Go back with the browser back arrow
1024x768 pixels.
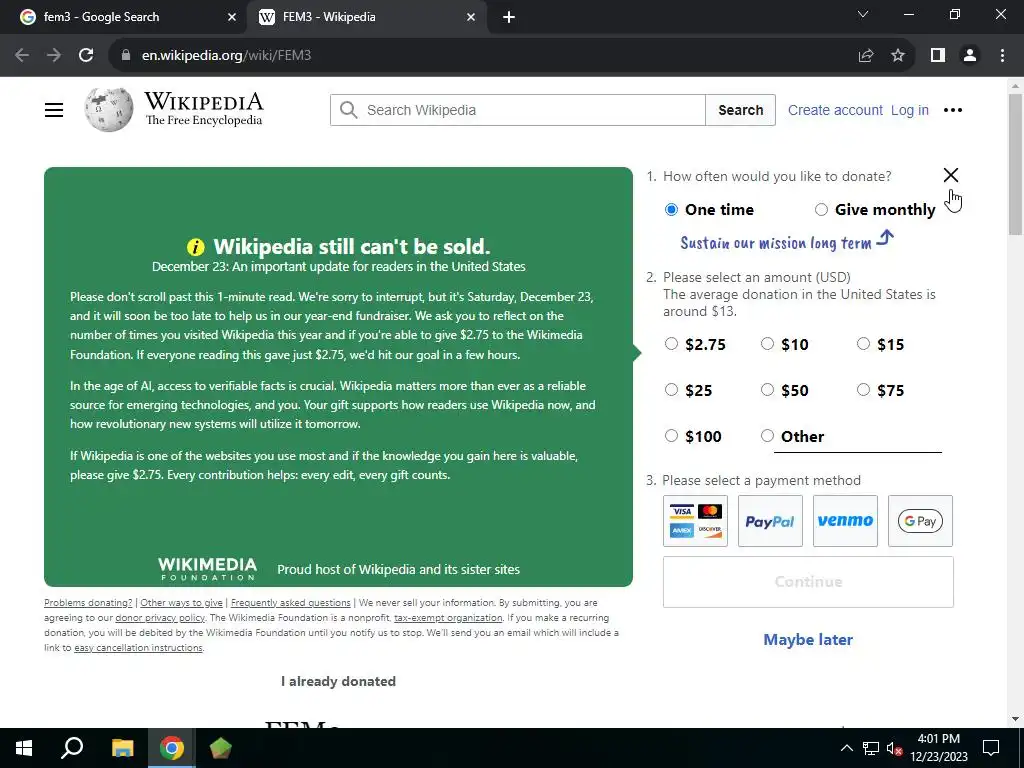22,56
